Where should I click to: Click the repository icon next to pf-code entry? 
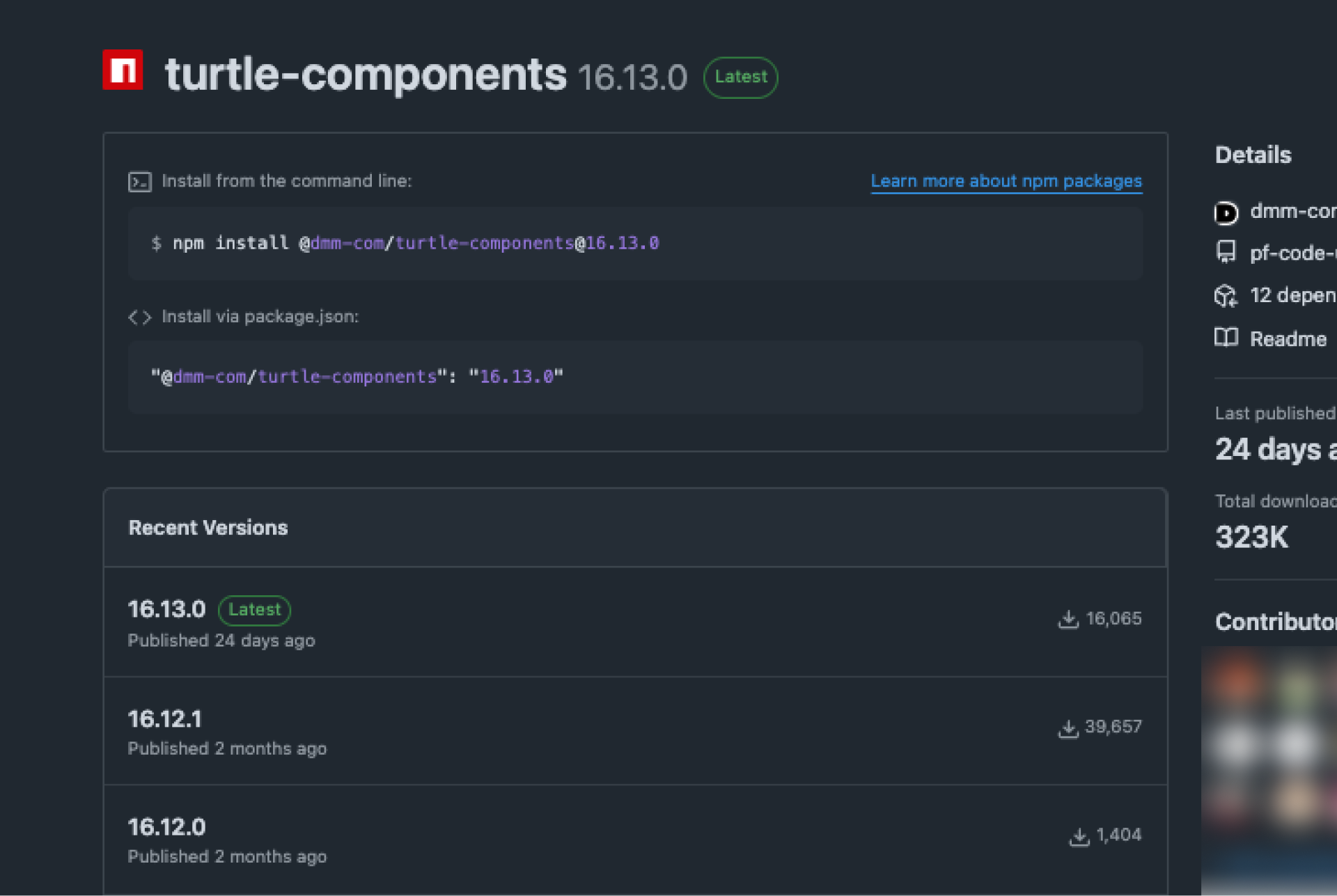[x=1226, y=253]
